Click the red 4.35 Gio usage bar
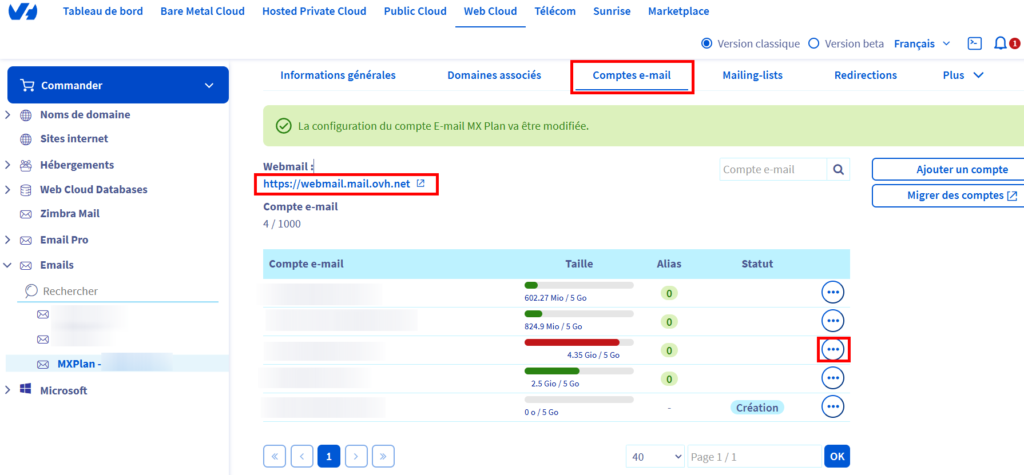Image resolution: width=1024 pixels, height=475 pixels. [x=579, y=342]
